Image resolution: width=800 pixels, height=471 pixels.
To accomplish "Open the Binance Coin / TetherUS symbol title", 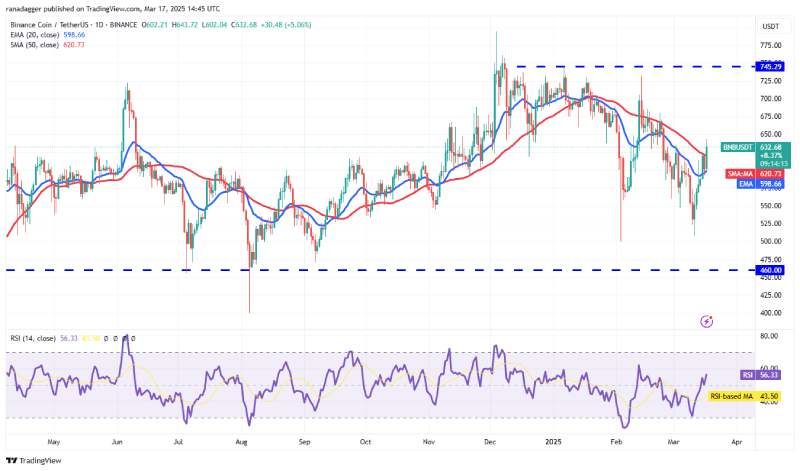I will point(73,25).
